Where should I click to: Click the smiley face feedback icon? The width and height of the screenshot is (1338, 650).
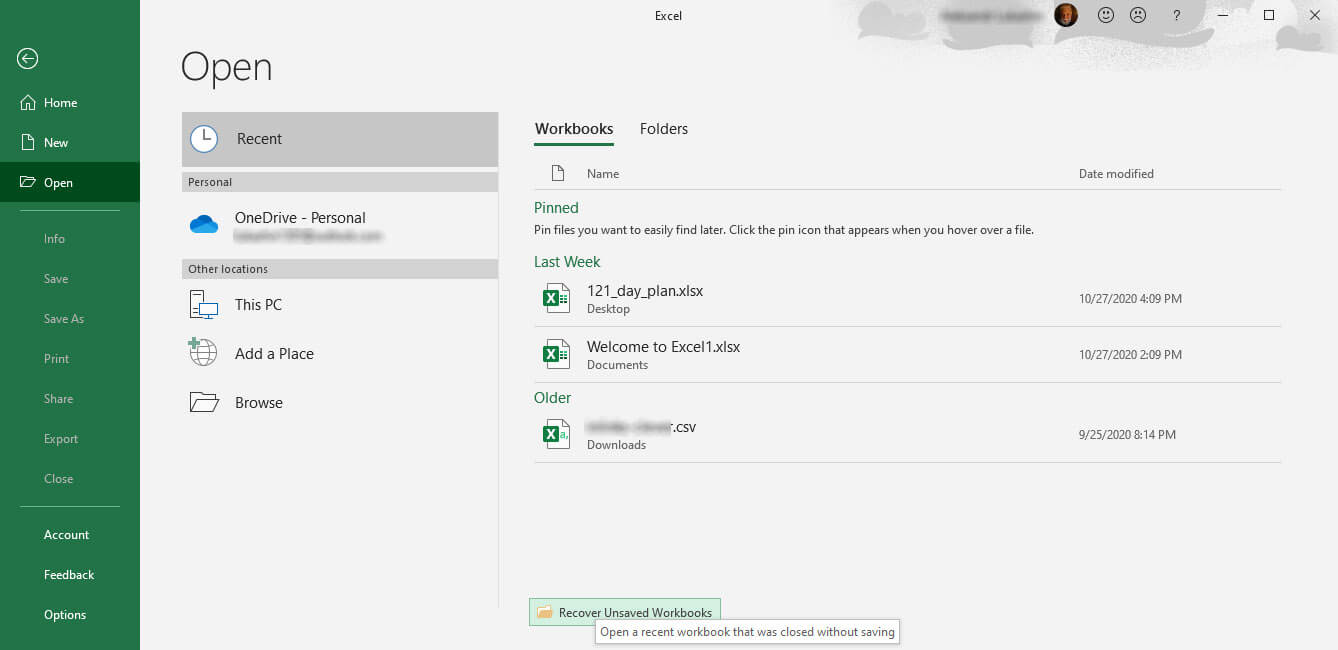tap(1106, 15)
